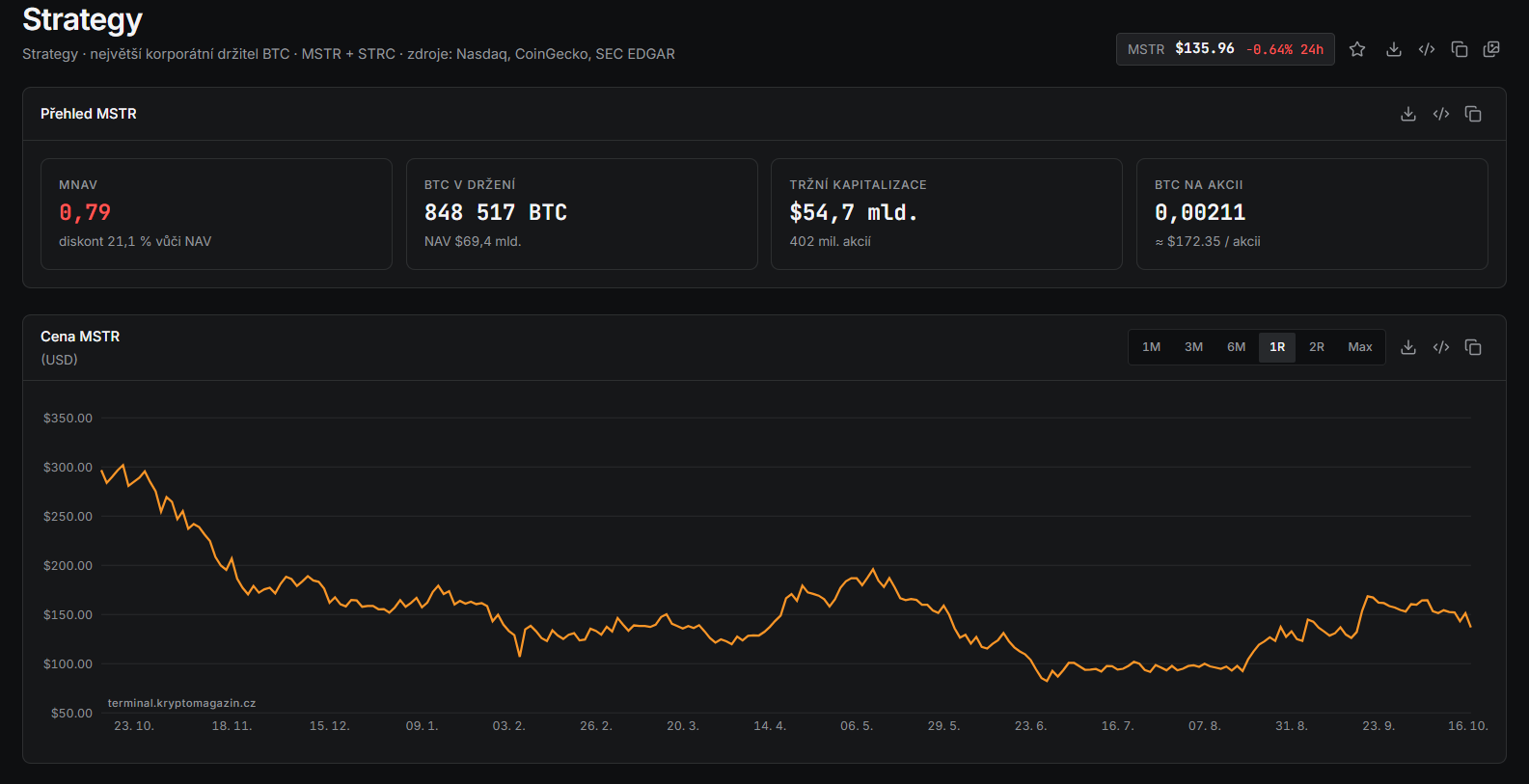Download the Cena MSTR chart
Viewport: 1529px width, 784px height.
click(x=1408, y=347)
